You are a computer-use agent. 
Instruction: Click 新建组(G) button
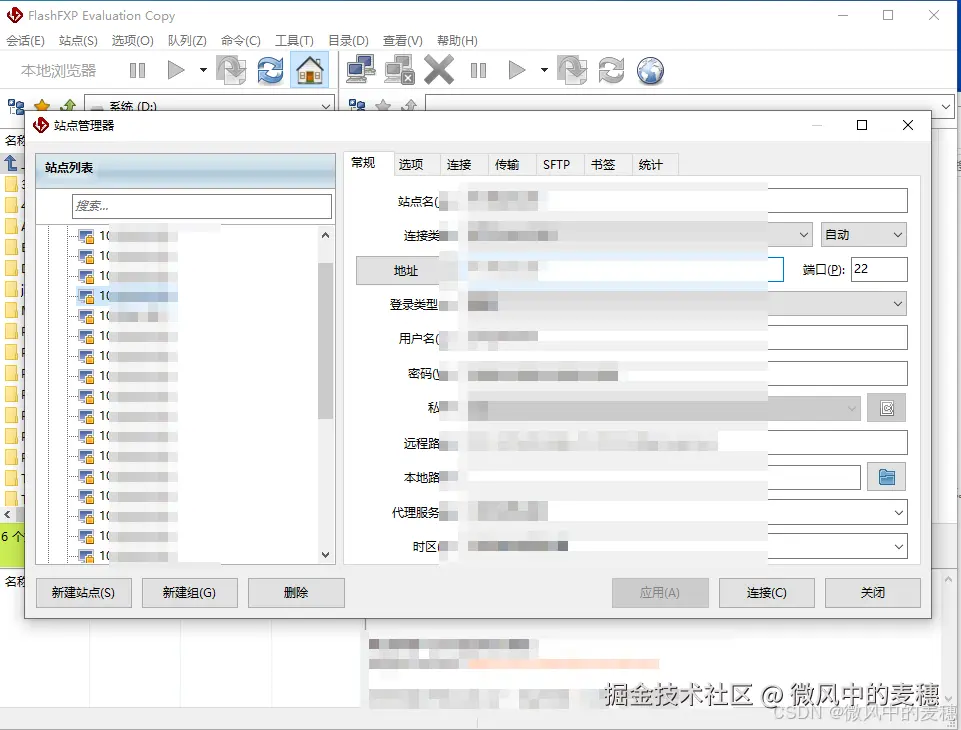point(189,593)
